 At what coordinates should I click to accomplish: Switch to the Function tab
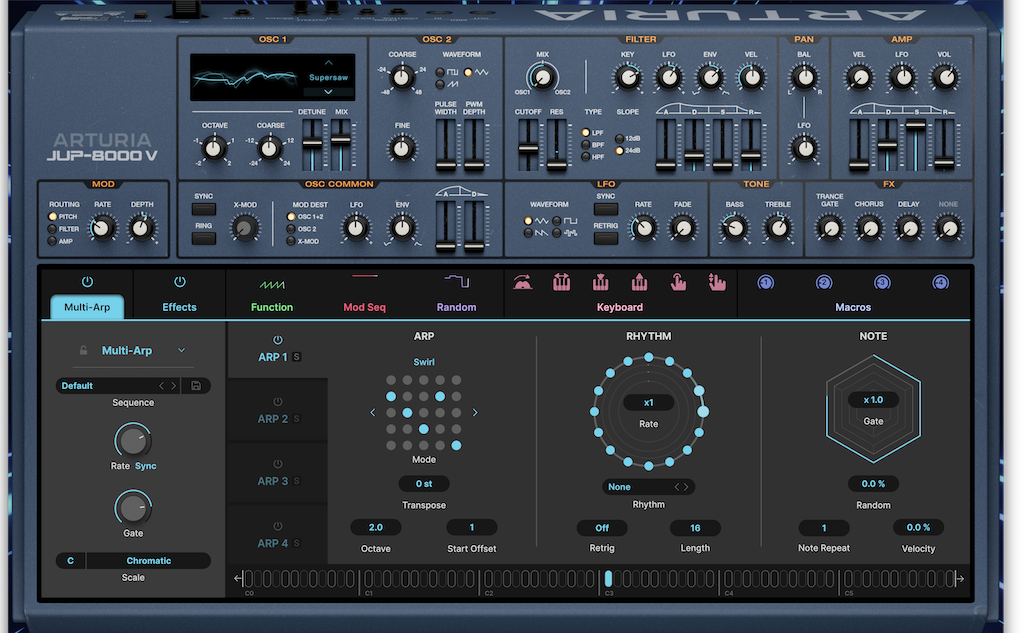coord(272,307)
